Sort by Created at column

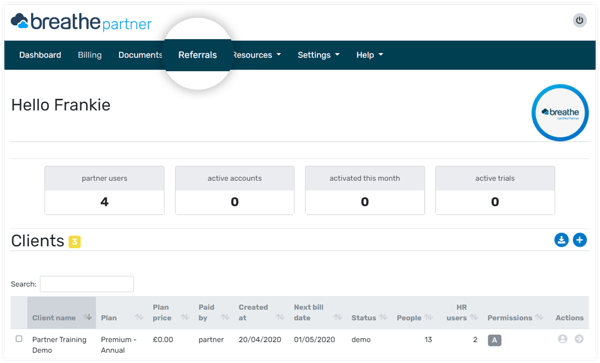point(261,313)
